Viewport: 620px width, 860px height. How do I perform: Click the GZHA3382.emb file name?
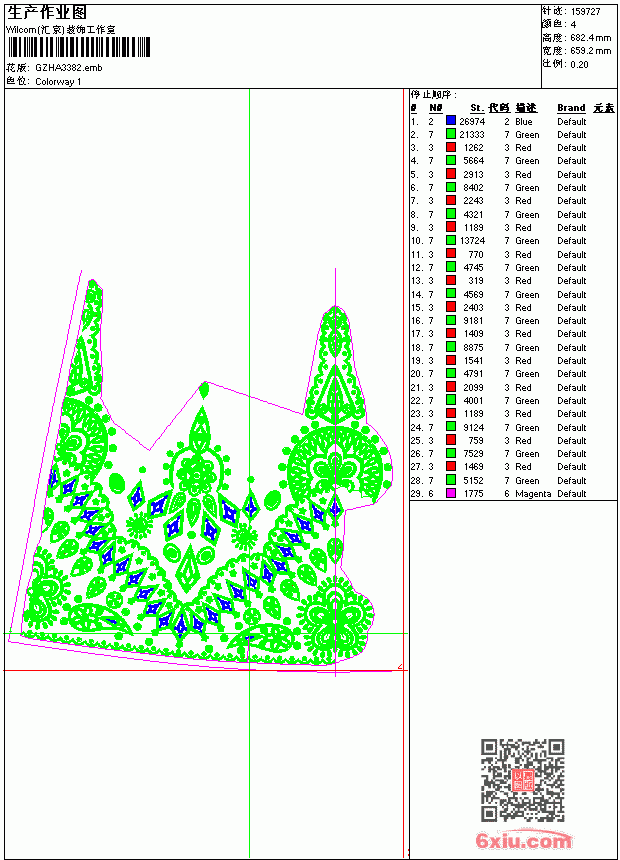coord(69,68)
